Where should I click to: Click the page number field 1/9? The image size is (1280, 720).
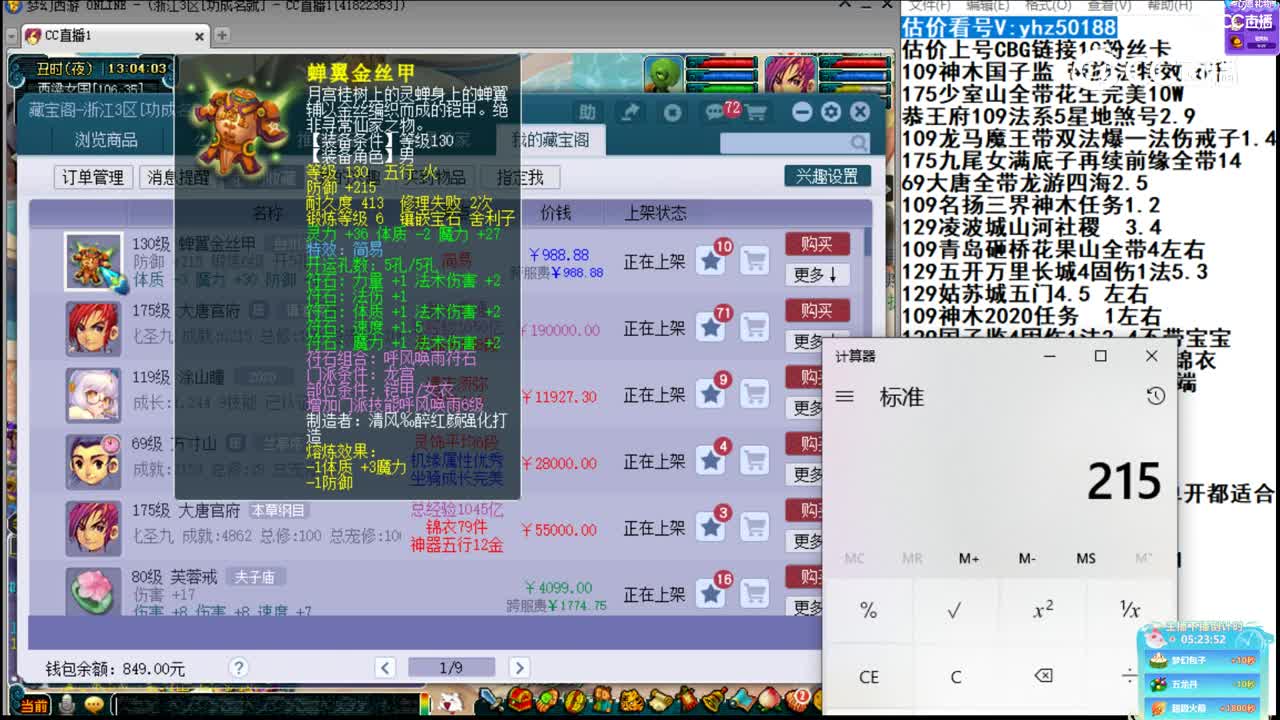[x=451, y=667]
